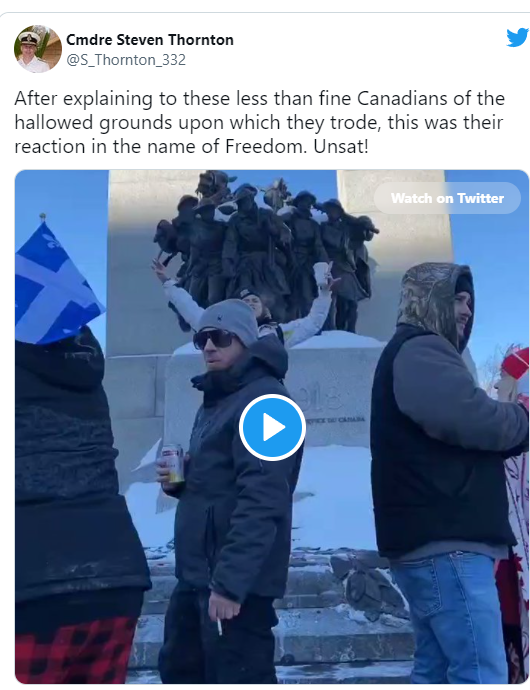Click the word Unsat! in tweet text
530x690 pixels.
tap(340, 146)
